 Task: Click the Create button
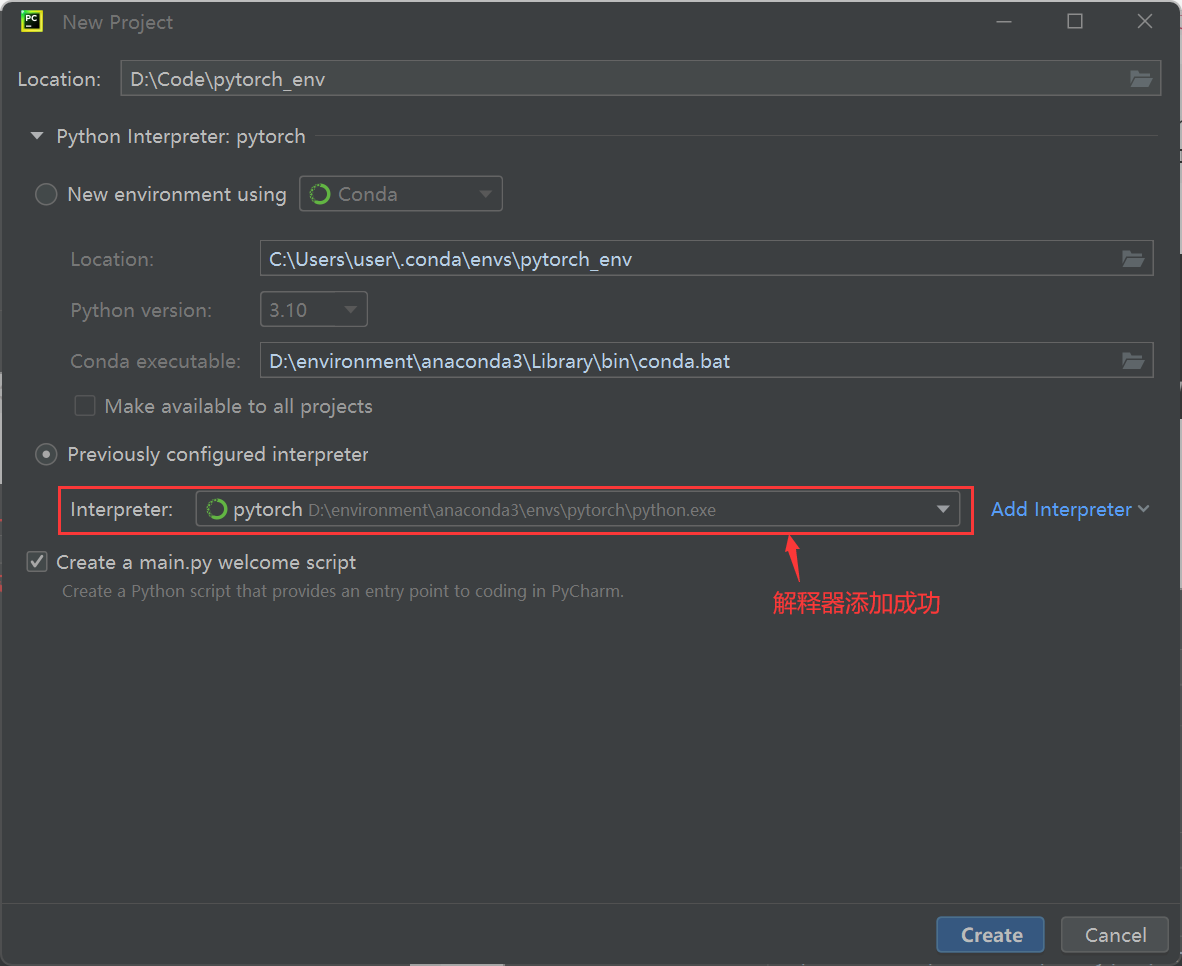[991, 935]
